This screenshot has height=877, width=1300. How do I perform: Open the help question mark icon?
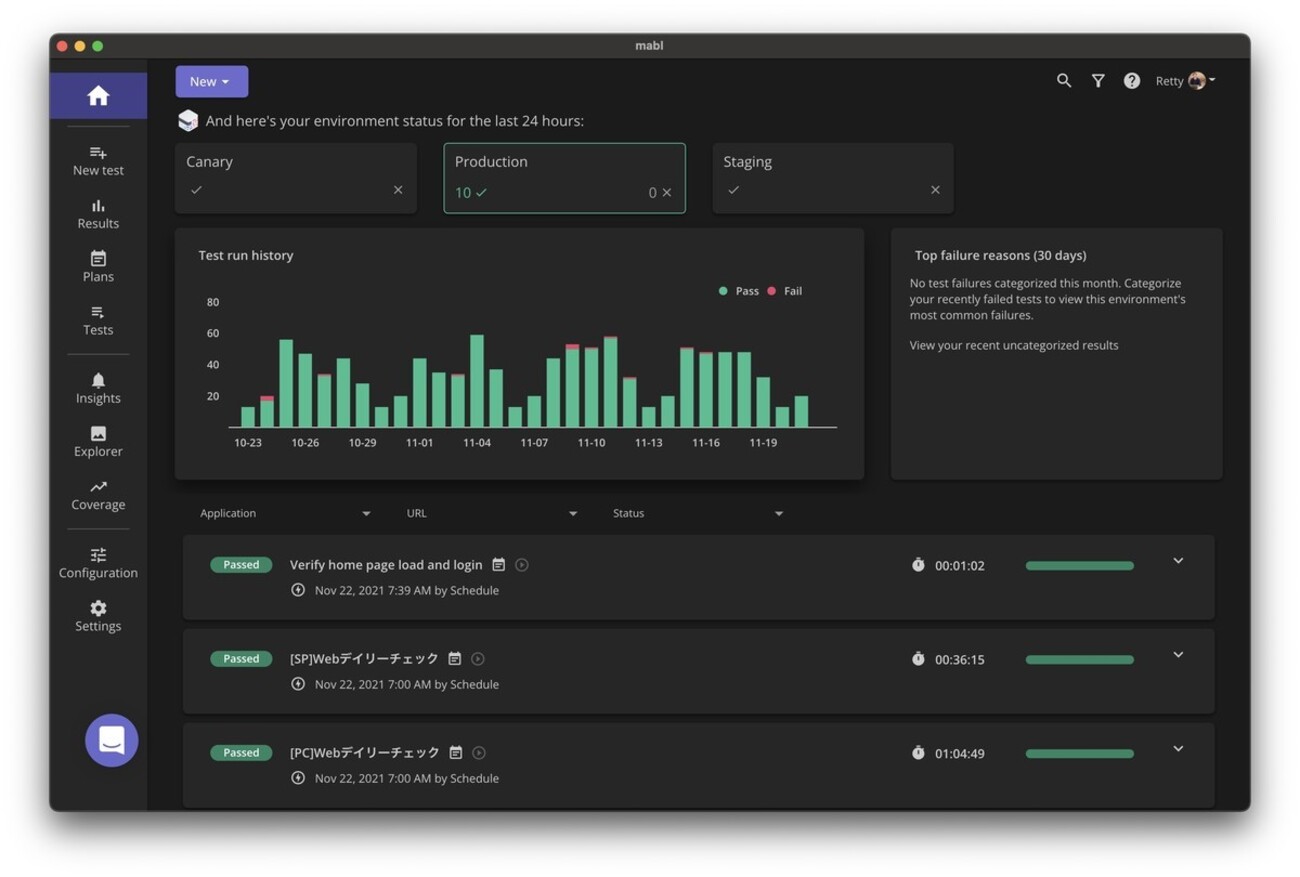[x=1131, y=81]
